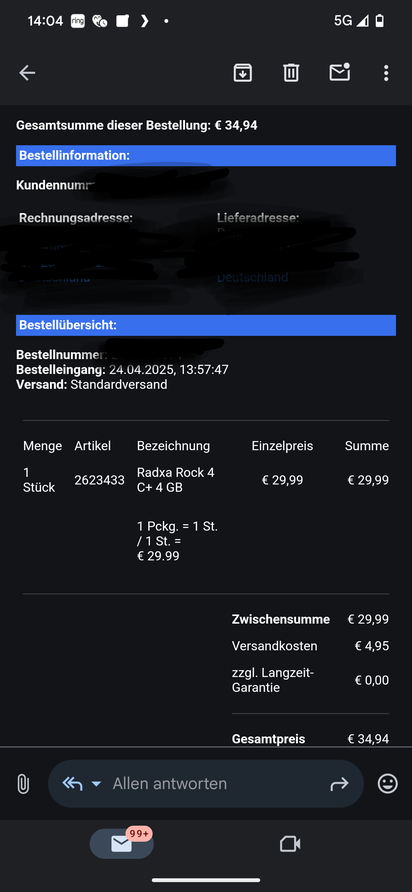Viewport: 412px width, 892px height.
Task: Switch to the Meet video tab
Action: tap(290, 844)
